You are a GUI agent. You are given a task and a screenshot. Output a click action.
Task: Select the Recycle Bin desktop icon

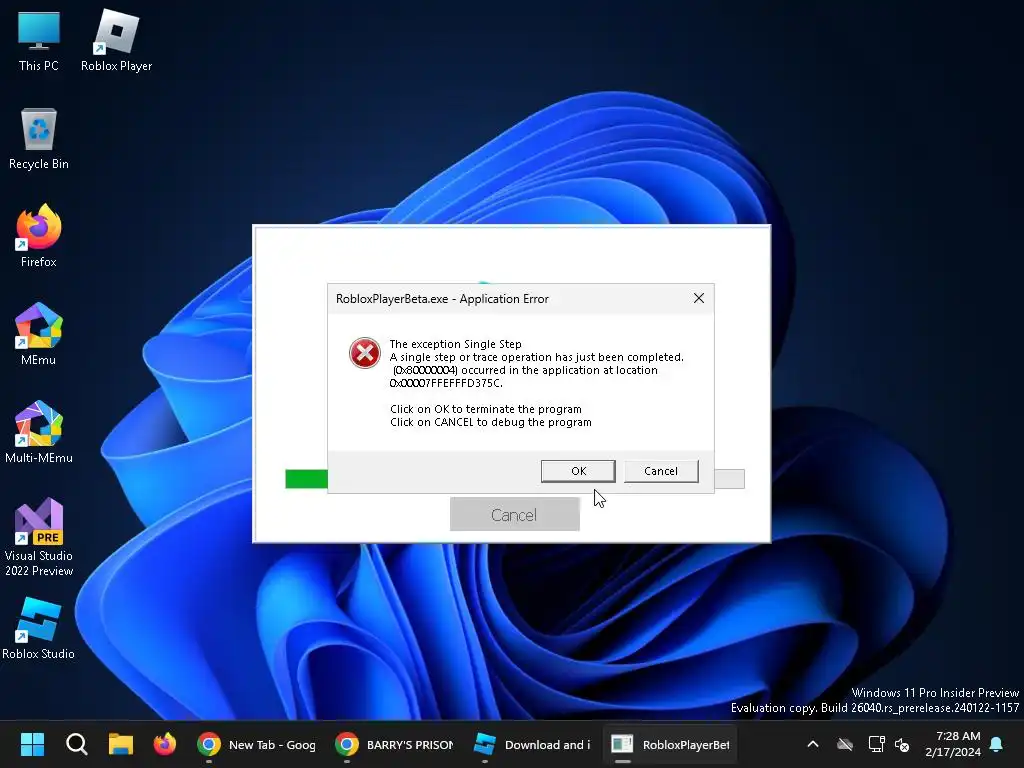pos(39,138)
